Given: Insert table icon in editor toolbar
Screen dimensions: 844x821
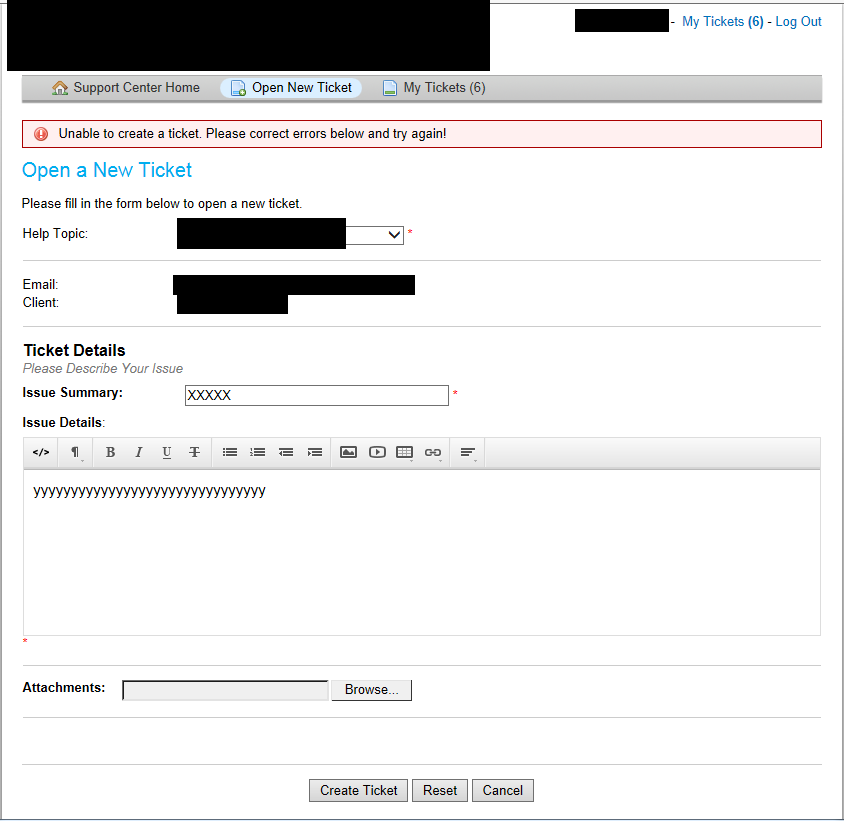Looking at the screenshot, I should click(405, 452).
